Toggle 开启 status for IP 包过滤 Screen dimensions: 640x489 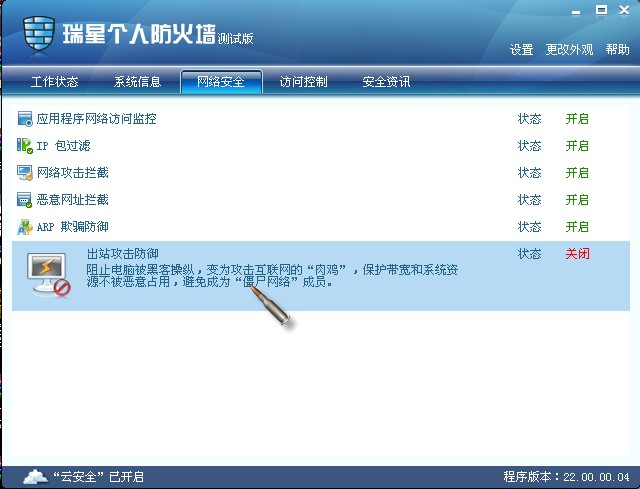tap(577, 146)
